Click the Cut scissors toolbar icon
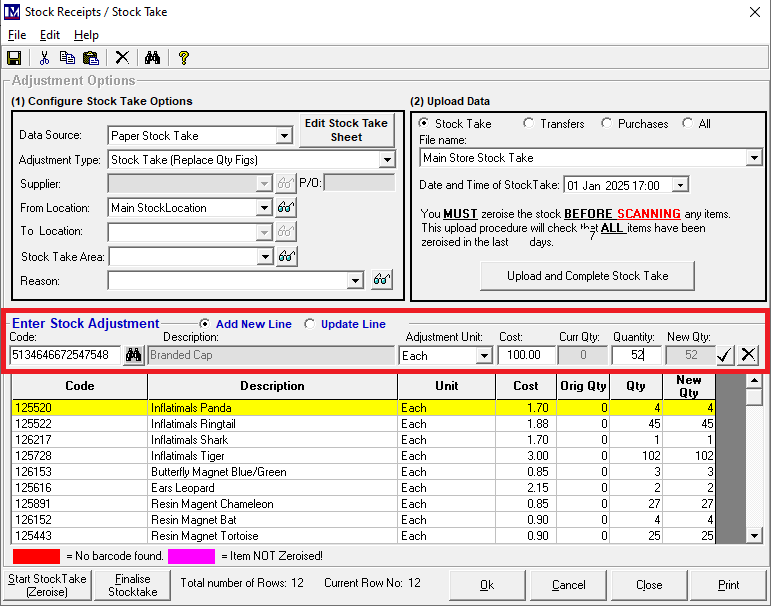The height and width of the screenshot is (609, 772). [44, 58]
